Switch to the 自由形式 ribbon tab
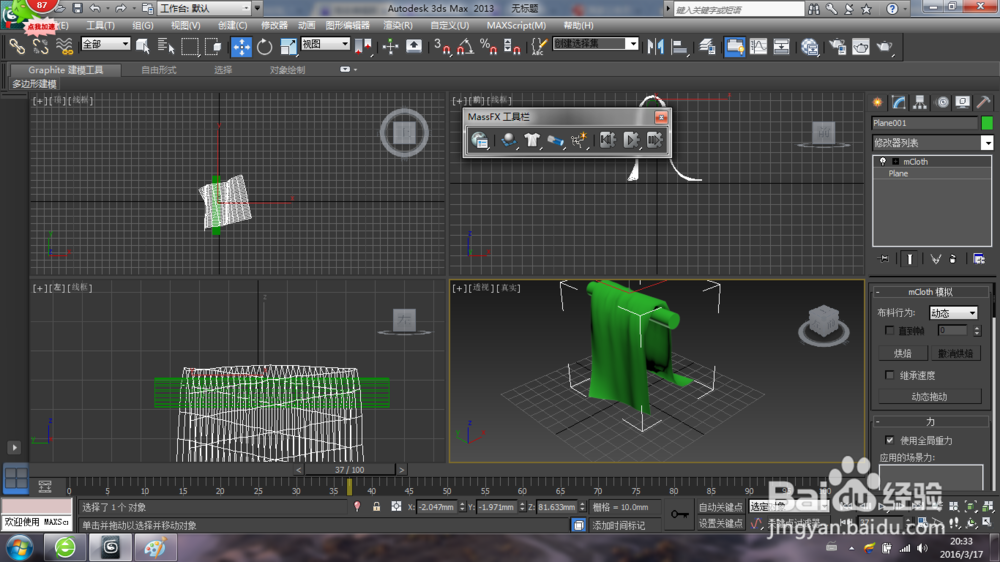The image size is (1000, 562). click(x=158, y=70)
